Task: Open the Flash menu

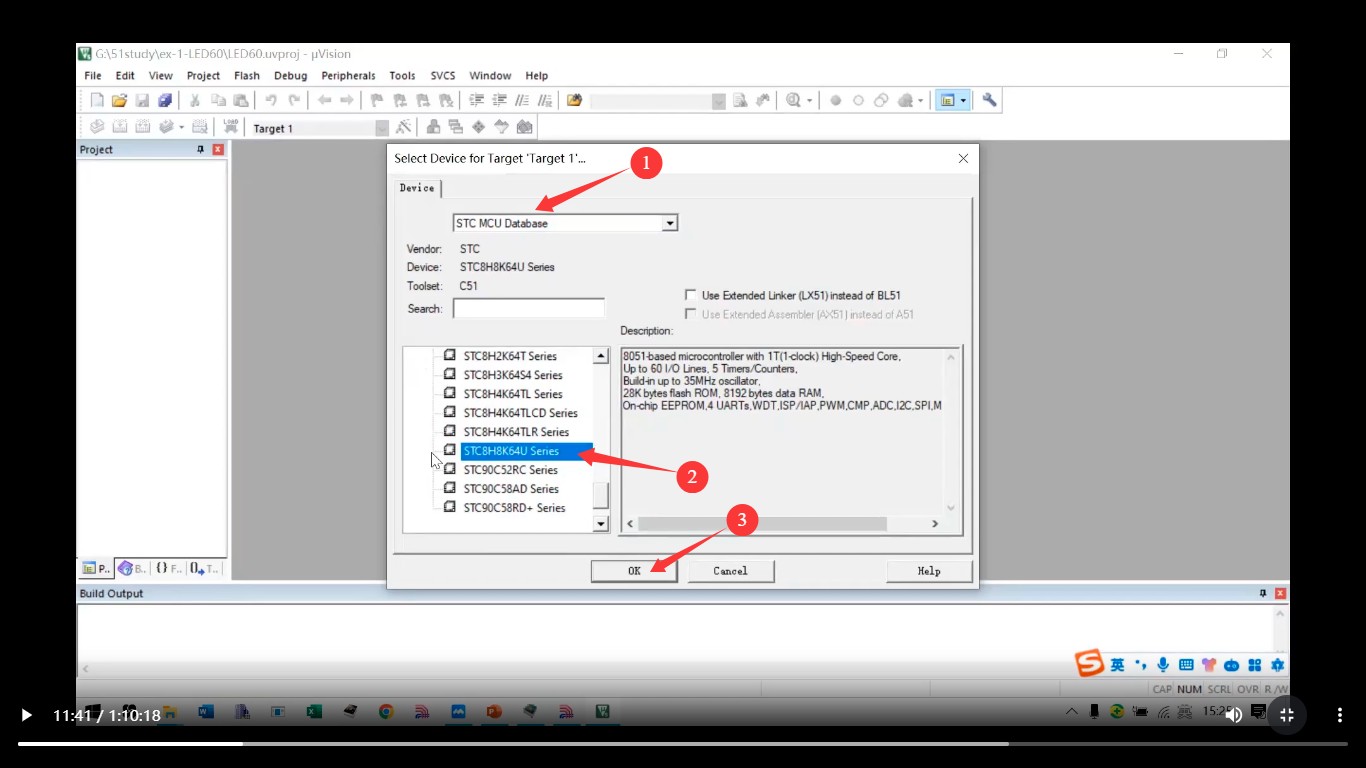Action: [x=246, y=76]
